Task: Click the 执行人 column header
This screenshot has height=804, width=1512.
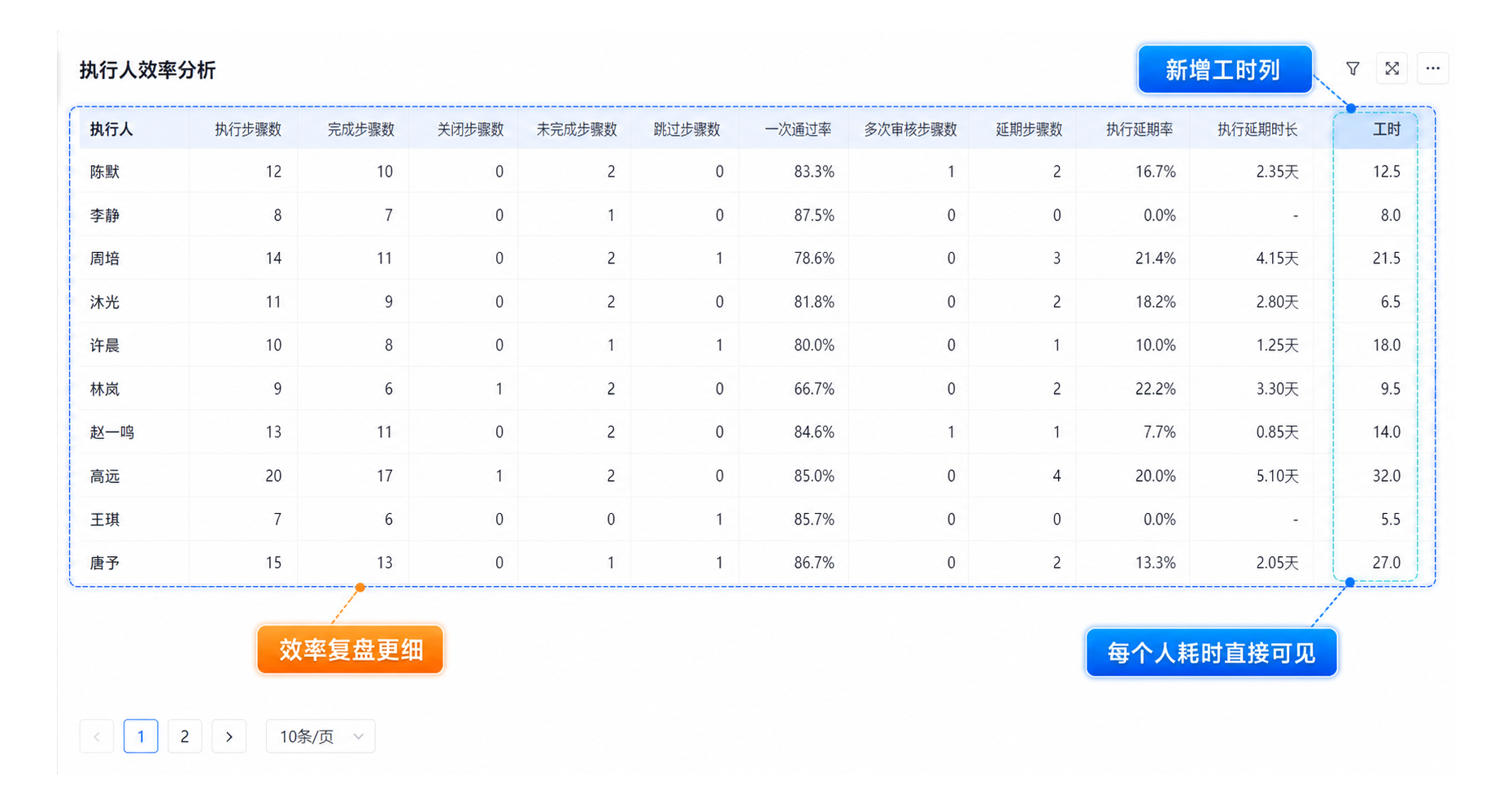Action: coord(111,129)
